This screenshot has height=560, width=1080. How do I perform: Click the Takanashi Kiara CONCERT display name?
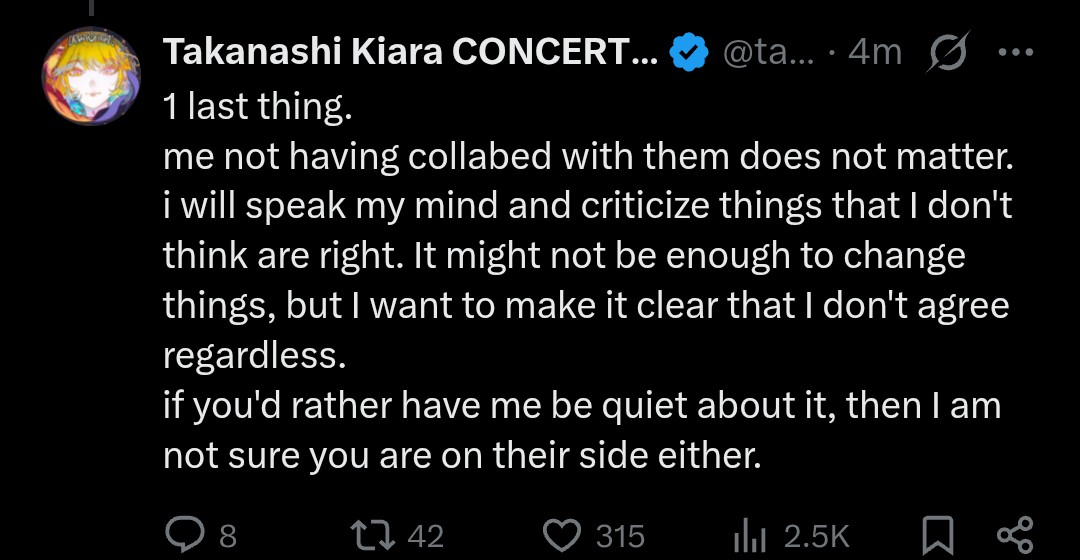point(411,52)
